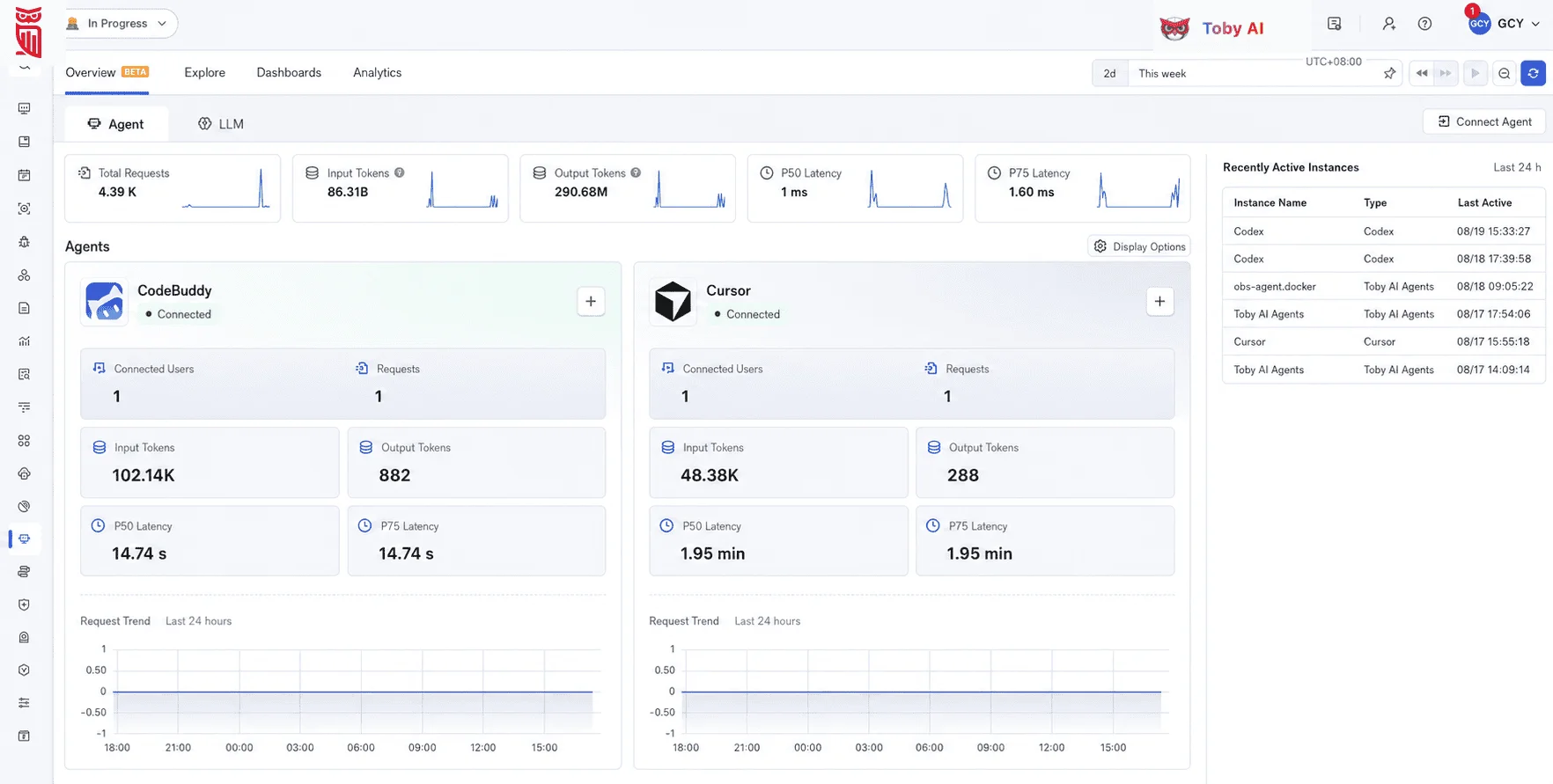
Task: Click CodeBuddy Input Tokens value 102.14K
Action: pos(144,475)
